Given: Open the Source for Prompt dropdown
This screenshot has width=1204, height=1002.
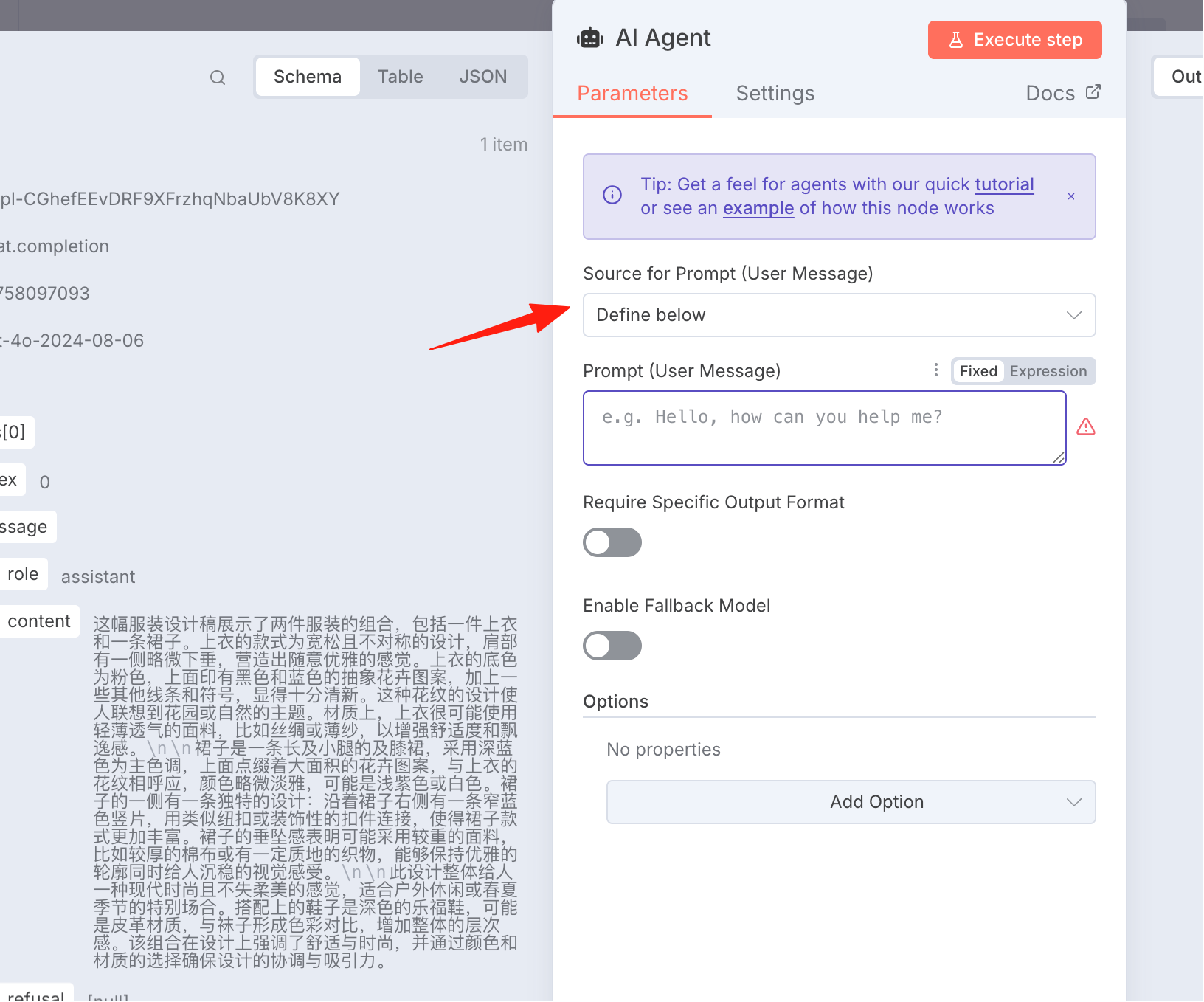Looking at the screenshot, I should 840,315.
